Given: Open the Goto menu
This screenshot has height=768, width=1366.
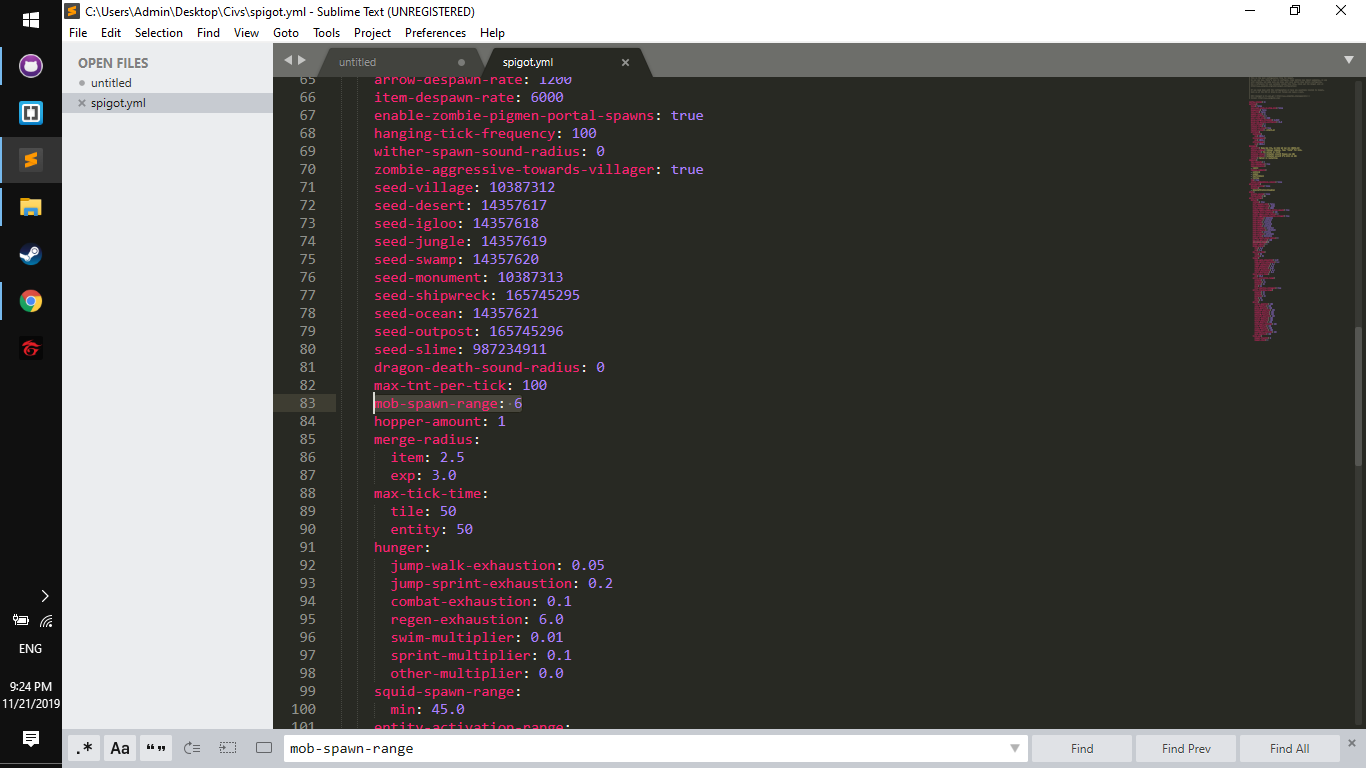Looking at the screenshot, I should [x=286, y=33].
